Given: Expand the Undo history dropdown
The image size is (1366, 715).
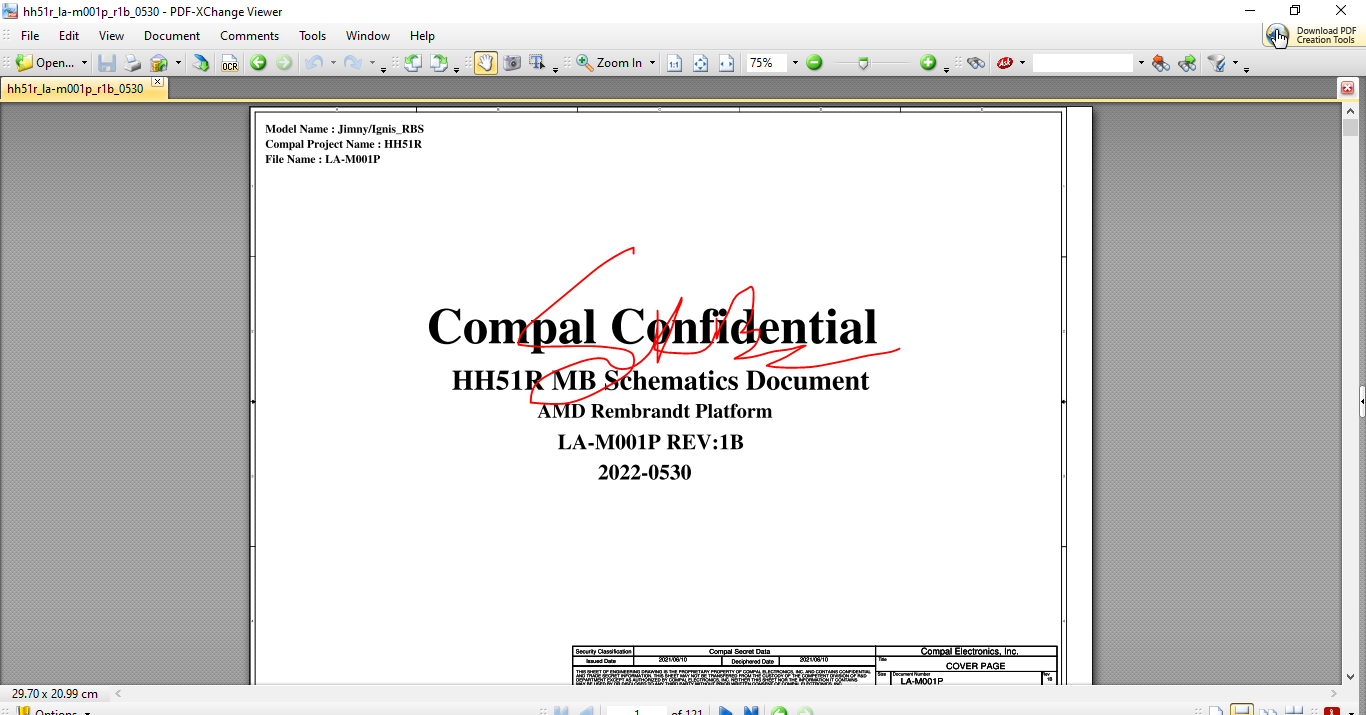Looking at the screenshot, I should 333,63.
